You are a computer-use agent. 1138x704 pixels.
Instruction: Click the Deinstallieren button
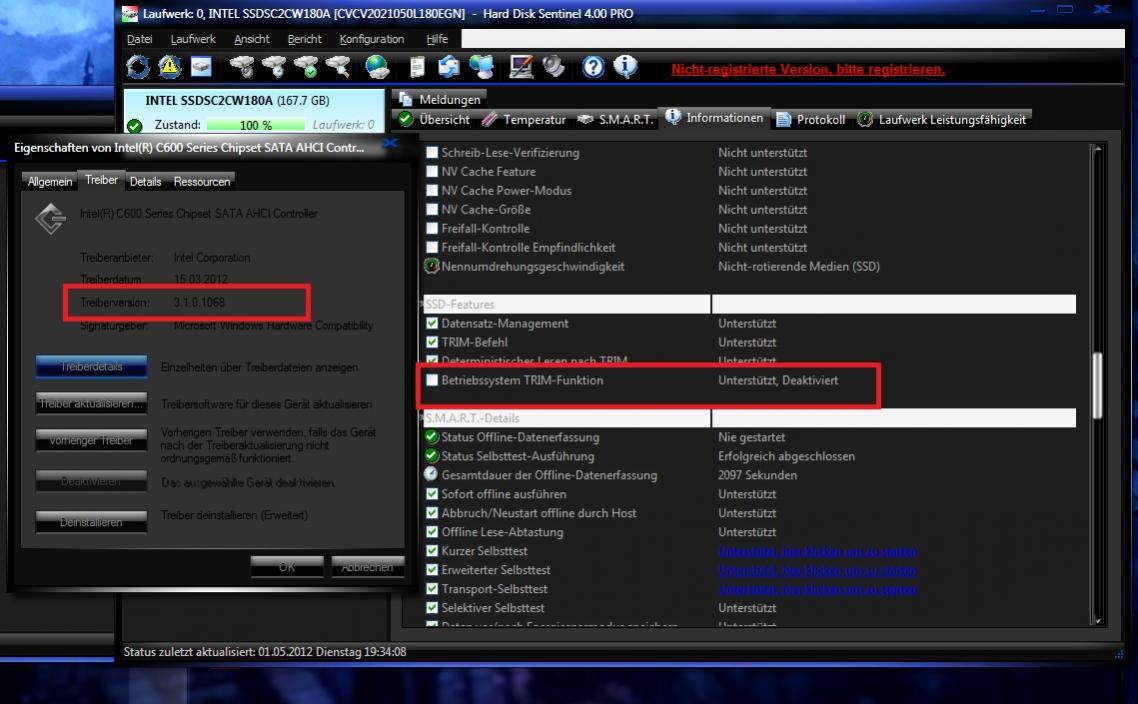coord(91,522)
